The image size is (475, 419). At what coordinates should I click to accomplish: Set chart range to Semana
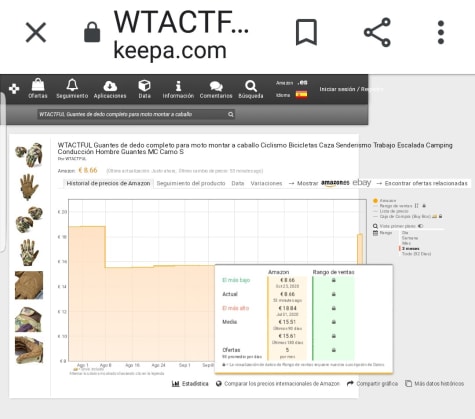410,238
